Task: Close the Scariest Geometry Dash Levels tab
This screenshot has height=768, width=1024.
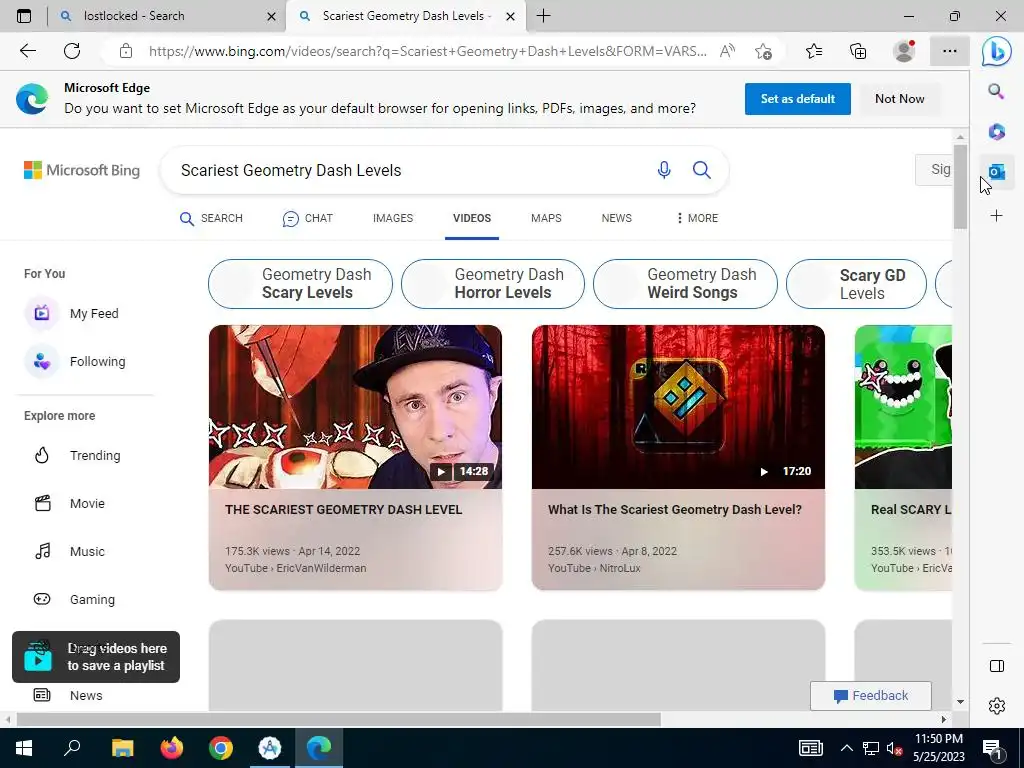Action: pos(511,16)
